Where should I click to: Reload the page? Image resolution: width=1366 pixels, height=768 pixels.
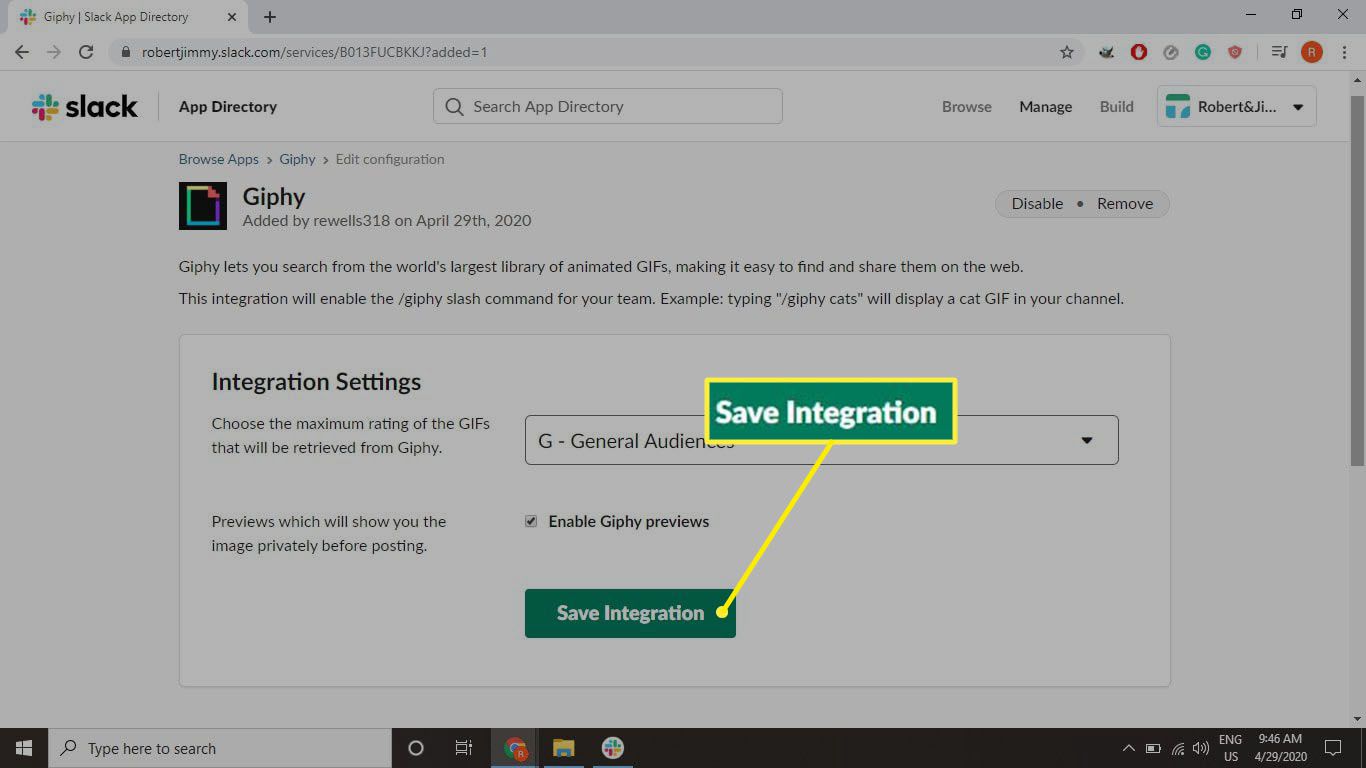click(x=86, y=52)
